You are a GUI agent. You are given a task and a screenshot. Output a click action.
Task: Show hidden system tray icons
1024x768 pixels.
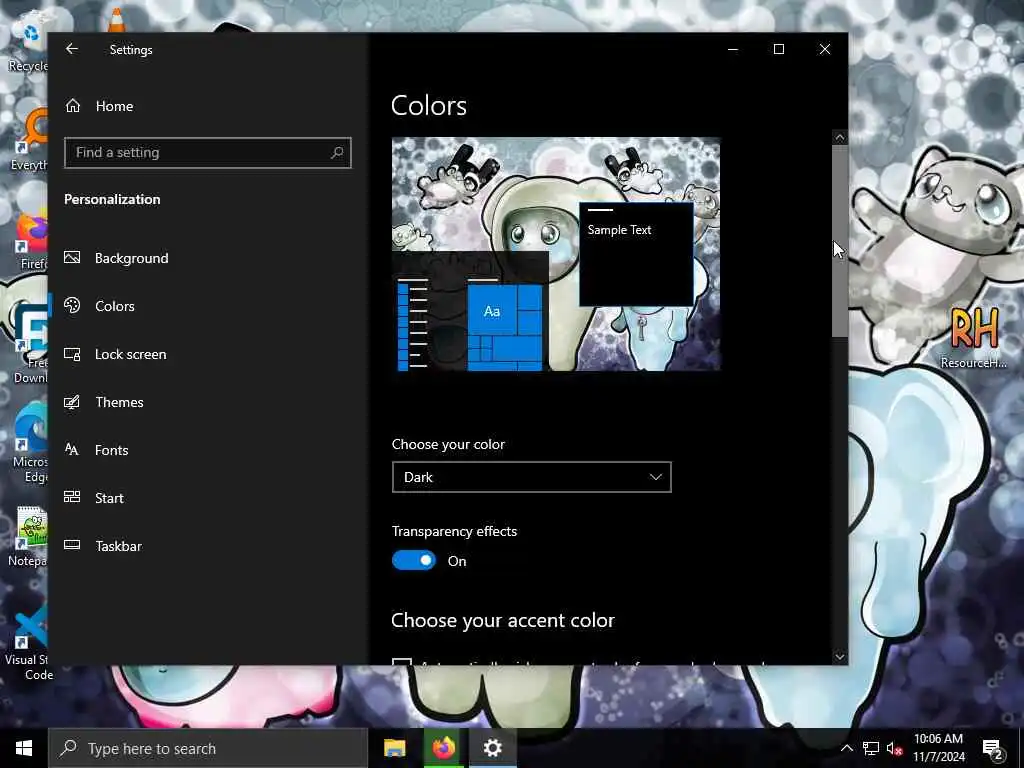pos(846,748)
